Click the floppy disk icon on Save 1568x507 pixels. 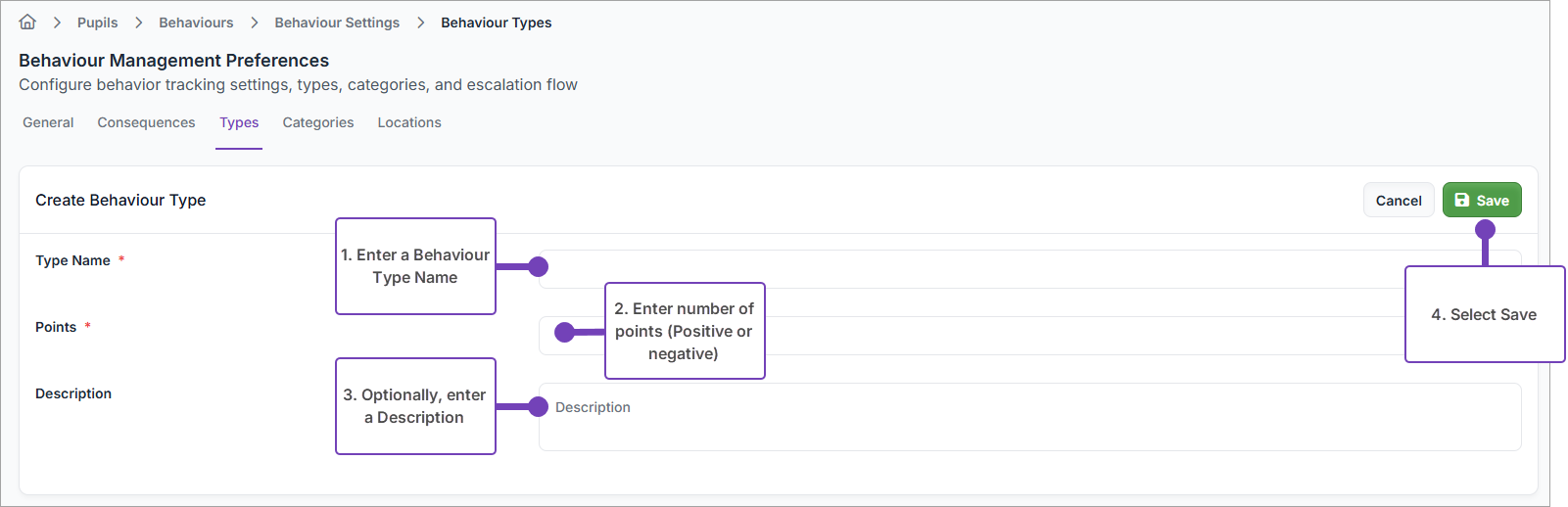point(1461,200)
